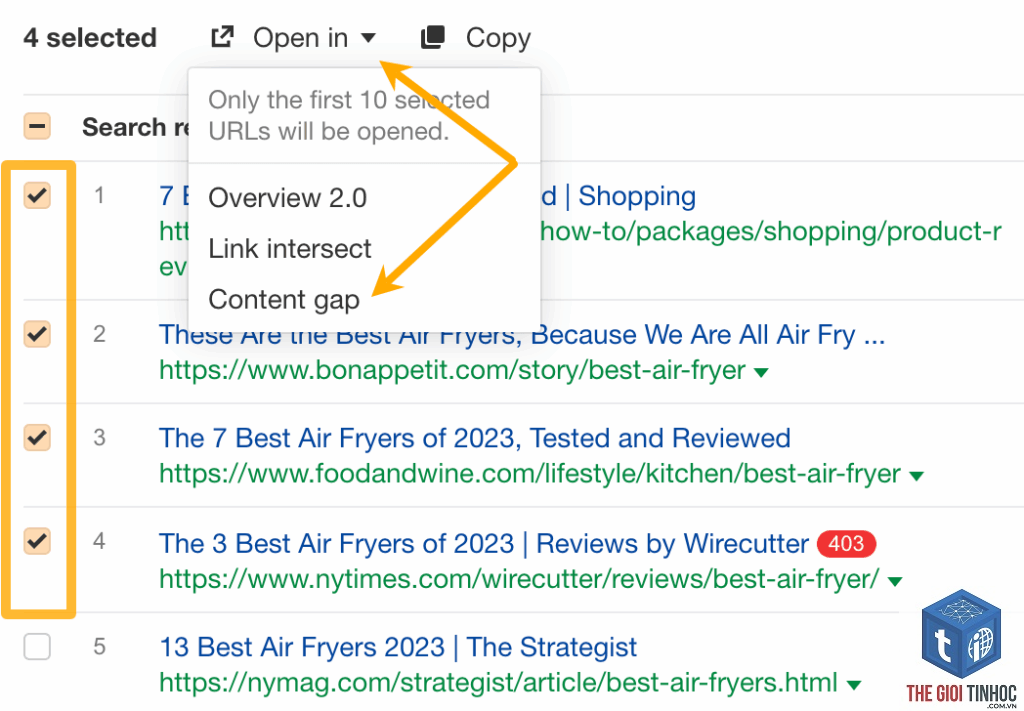Viewport: 1024px width, 711px height.
Task: Uncheck the checkbox for bonappetit result 2
Action: coord(37,334)
